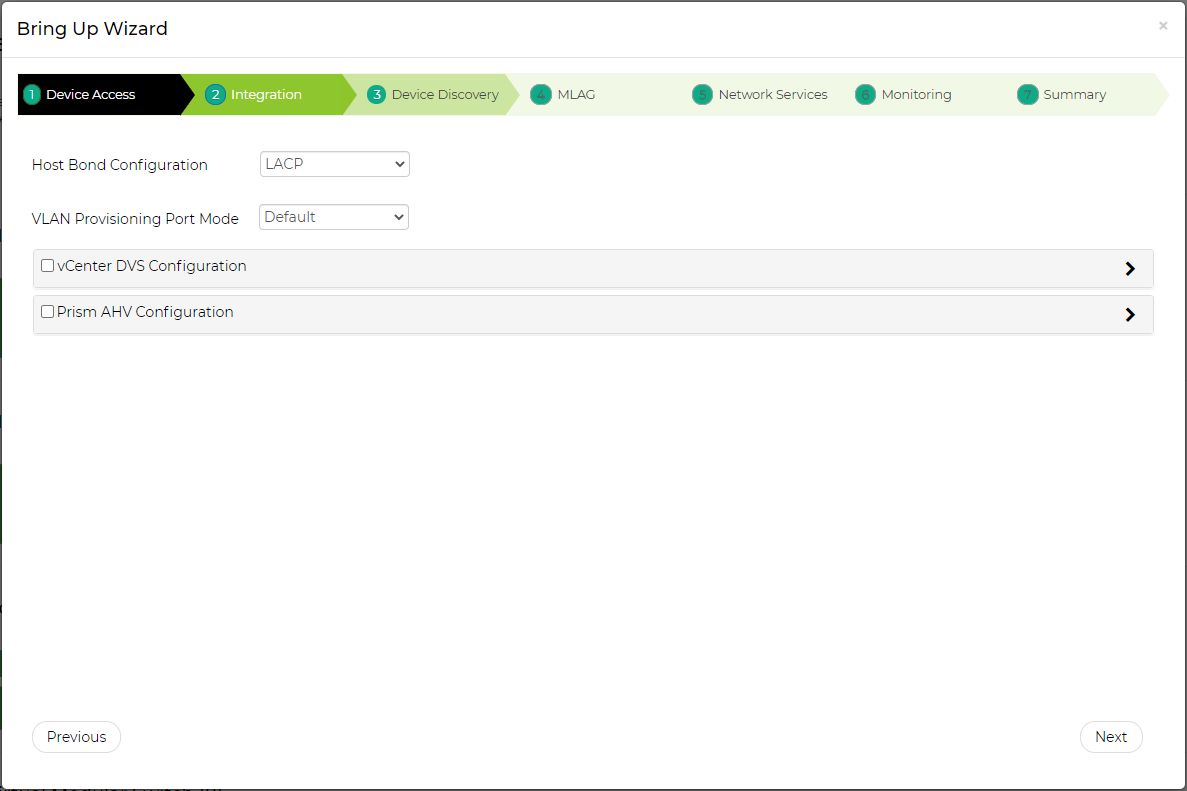Click the step 7 Summary number circle
Viewport: 1187px width, 791px height.
[x=1027, y=95]
